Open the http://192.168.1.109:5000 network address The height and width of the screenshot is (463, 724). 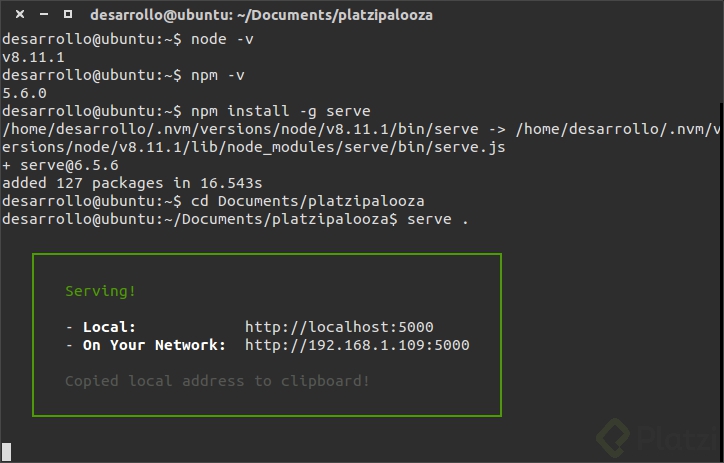[356, 345]
